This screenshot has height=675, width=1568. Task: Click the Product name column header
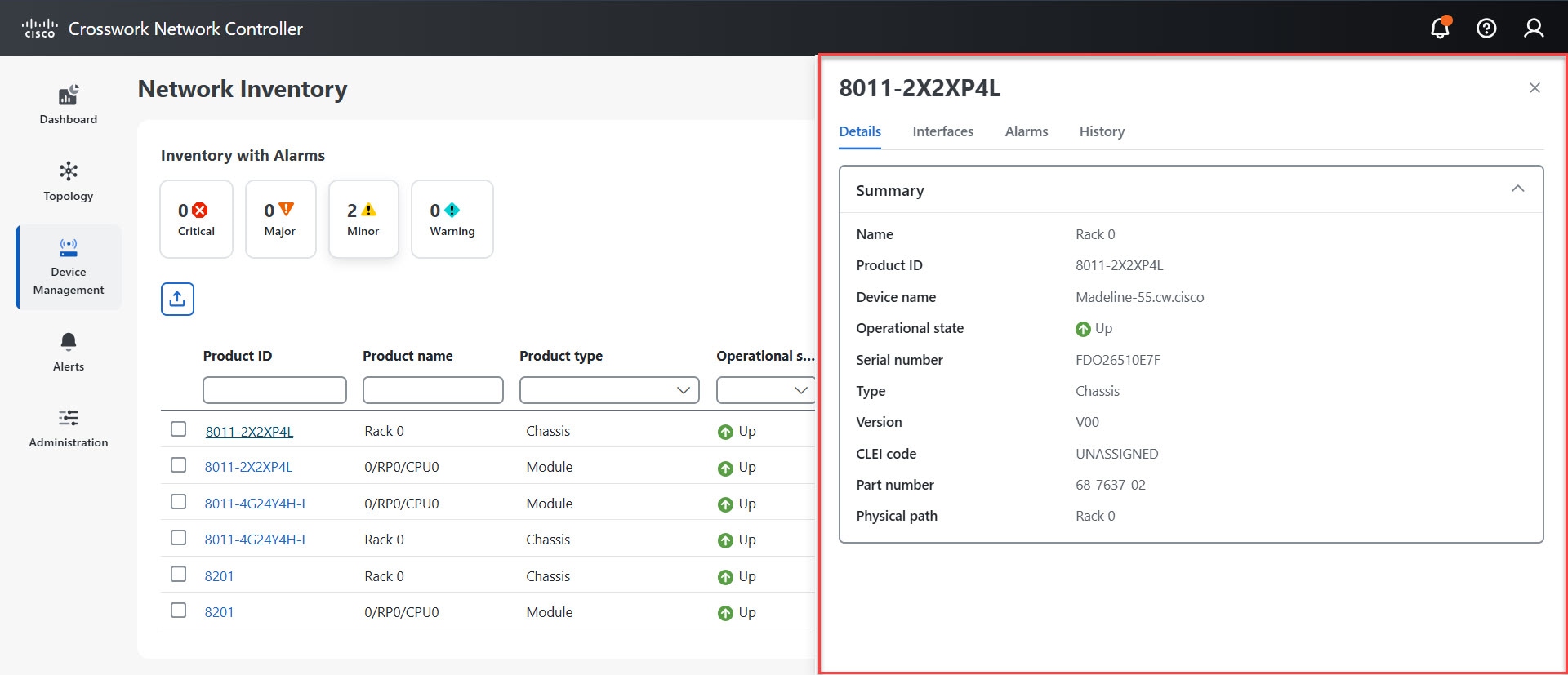tap(408, 356)
